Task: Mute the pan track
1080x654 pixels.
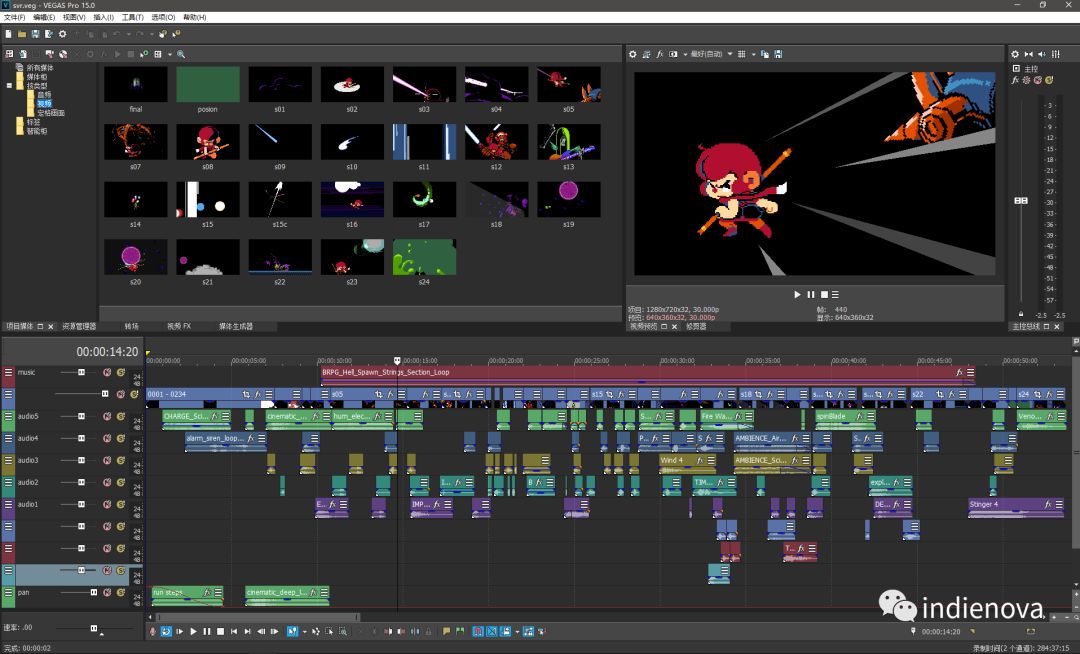Action: [x=107, y=593]
